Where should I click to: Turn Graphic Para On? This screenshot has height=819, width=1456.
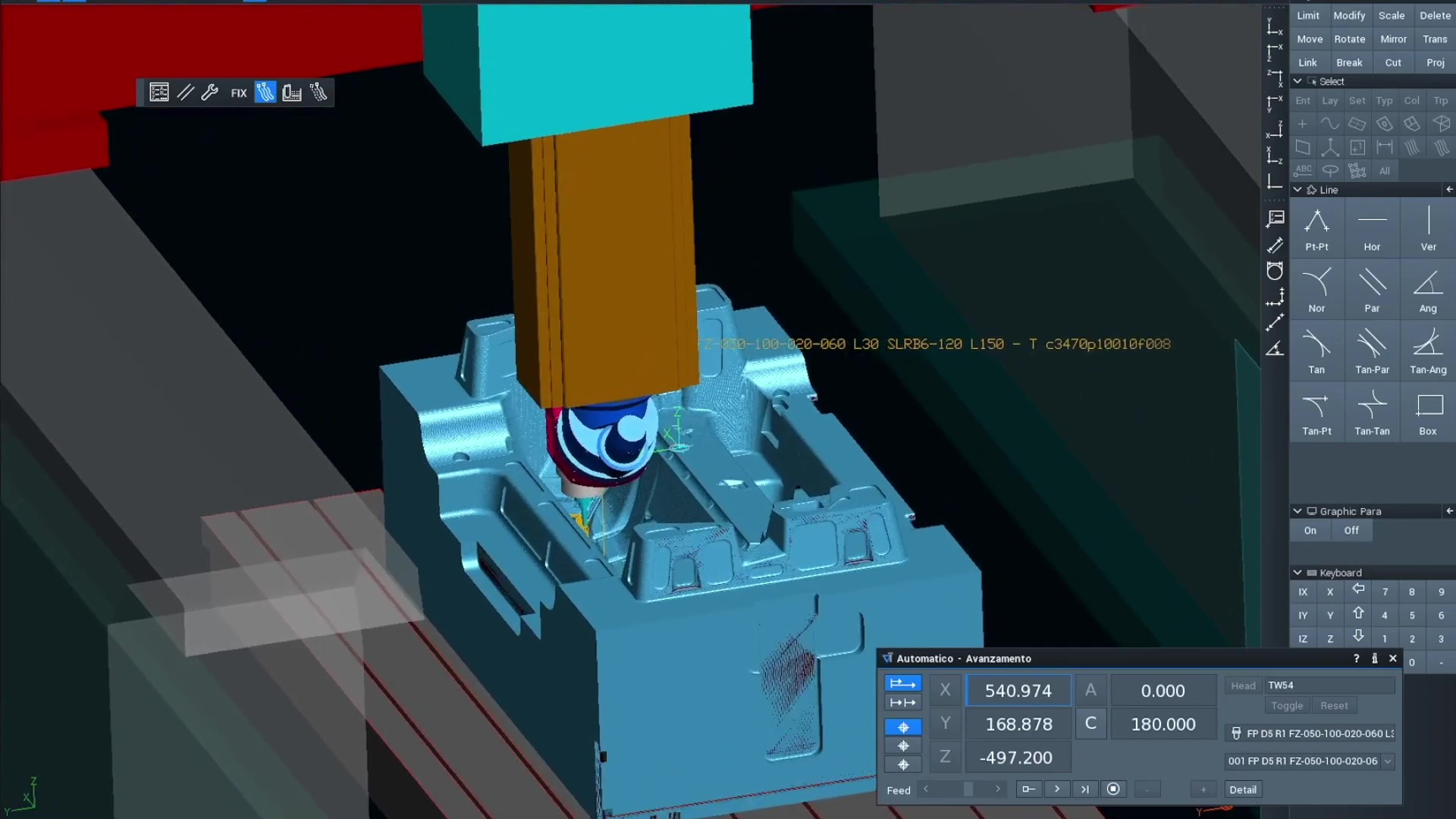(x=1310, y=531)
